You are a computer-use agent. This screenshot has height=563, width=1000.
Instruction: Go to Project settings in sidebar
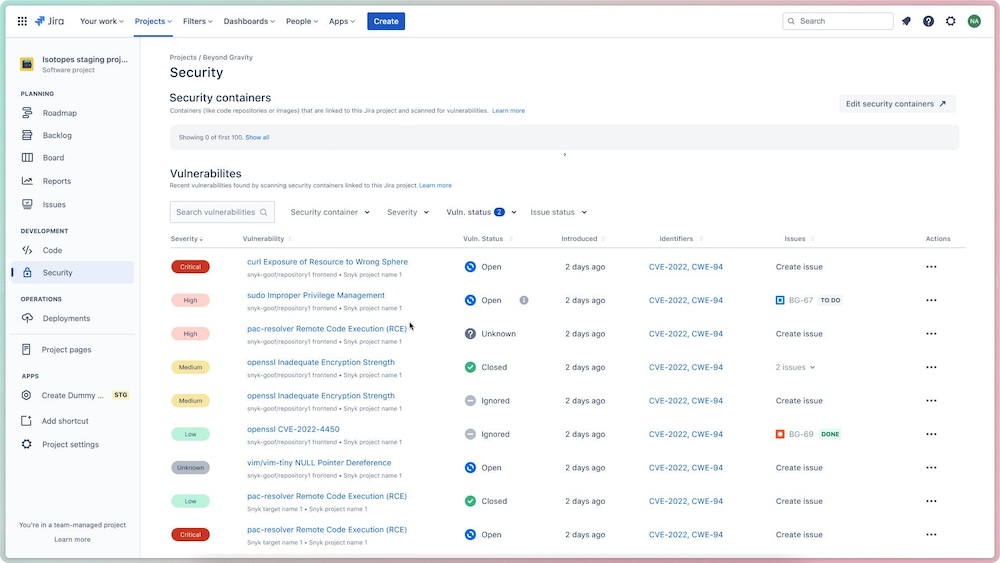click(x=70, y=444)
